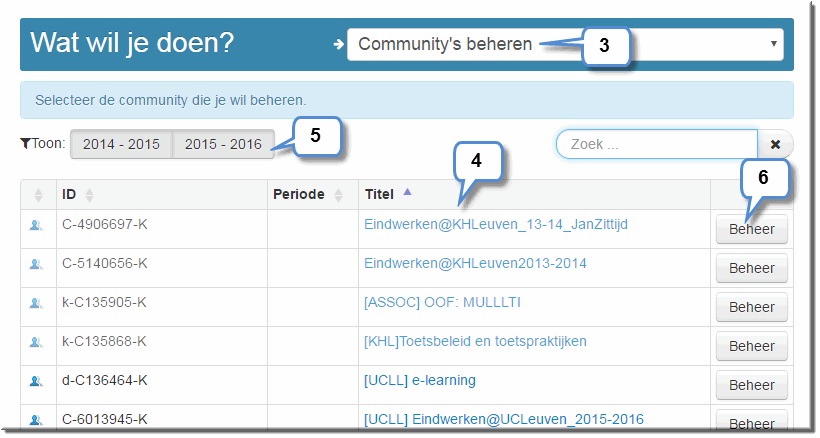Viewport: 820px width, 438px height.
Task: Click Beheer for [ASSOC] OOF: MULLLTI
Action: click(751, 307)
